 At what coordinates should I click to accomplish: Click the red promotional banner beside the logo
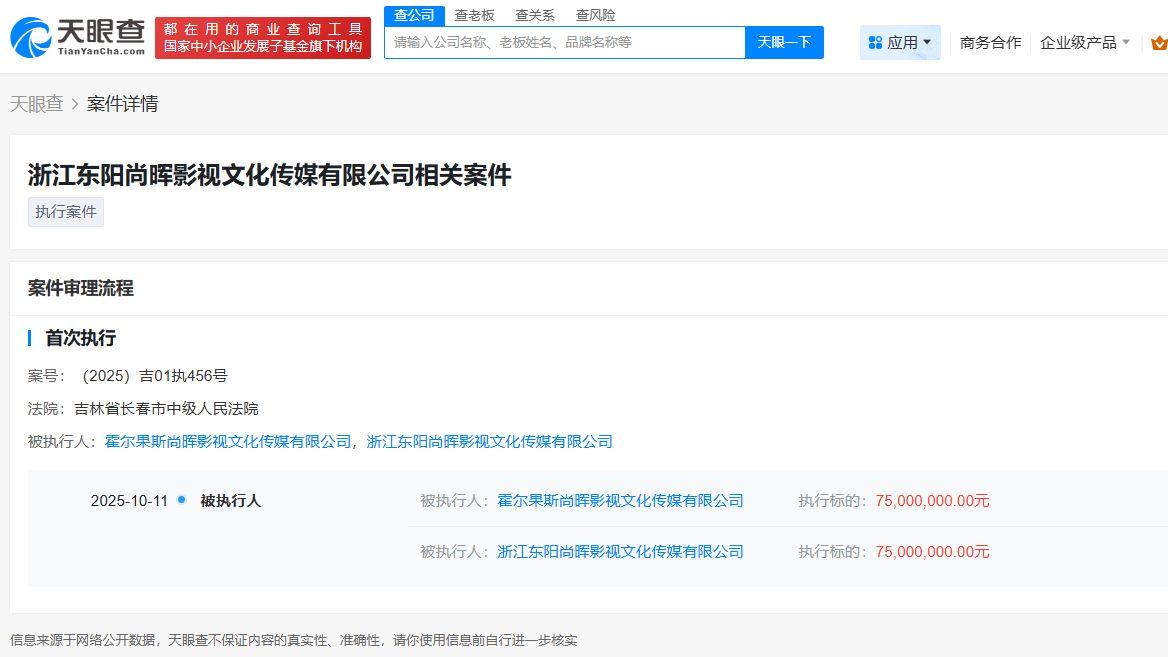tap(263, 38)
